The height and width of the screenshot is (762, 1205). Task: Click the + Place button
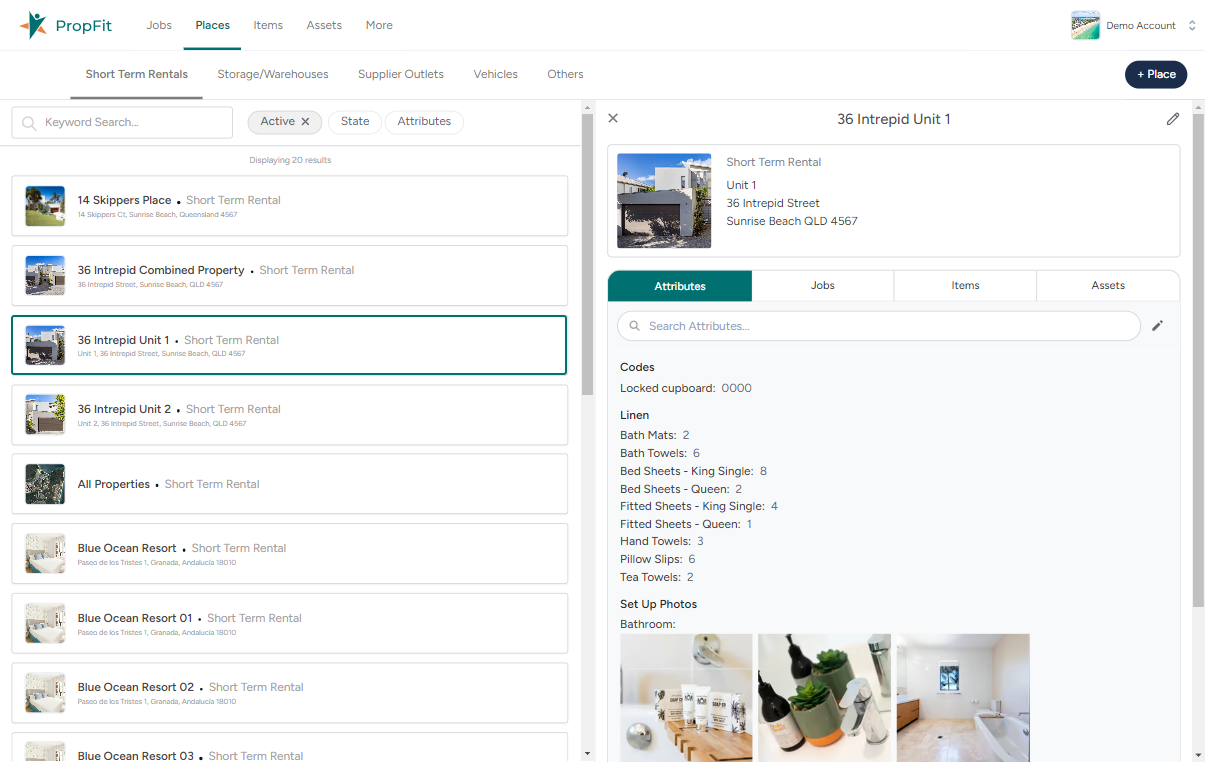point(1155,74)
